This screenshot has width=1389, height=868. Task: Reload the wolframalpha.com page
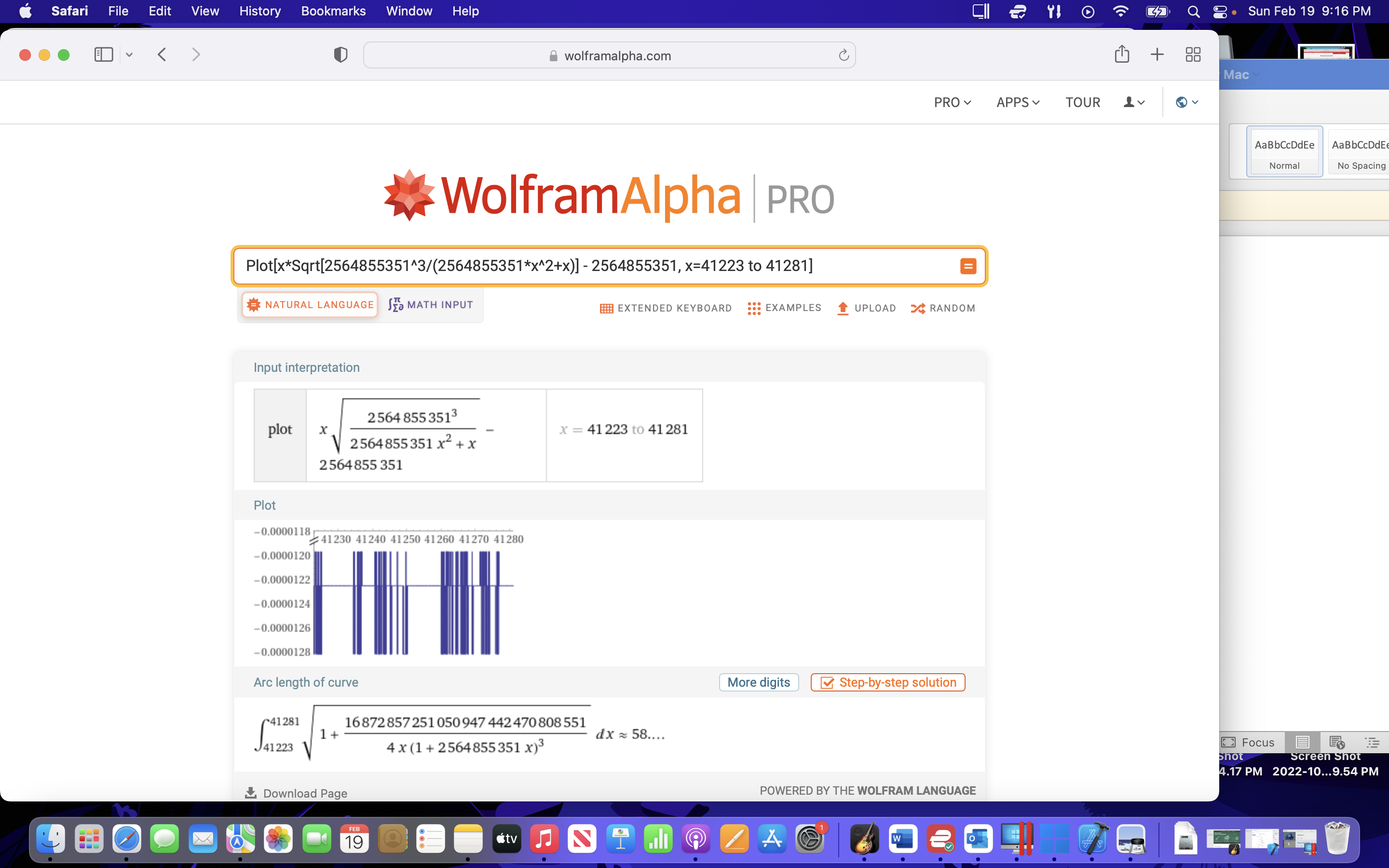(x=843, y=55)
